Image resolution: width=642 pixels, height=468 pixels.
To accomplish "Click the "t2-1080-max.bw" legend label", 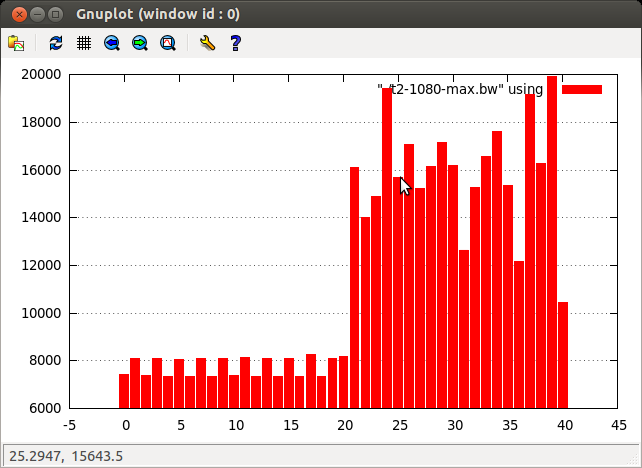I will pos(460,89).
